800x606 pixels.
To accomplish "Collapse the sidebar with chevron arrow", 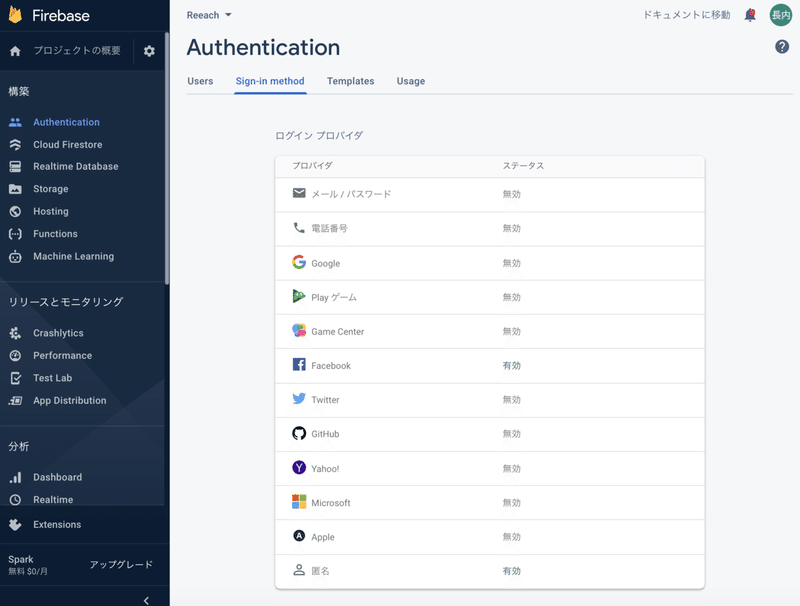I will pyautogui.click(x=146, y=600).
